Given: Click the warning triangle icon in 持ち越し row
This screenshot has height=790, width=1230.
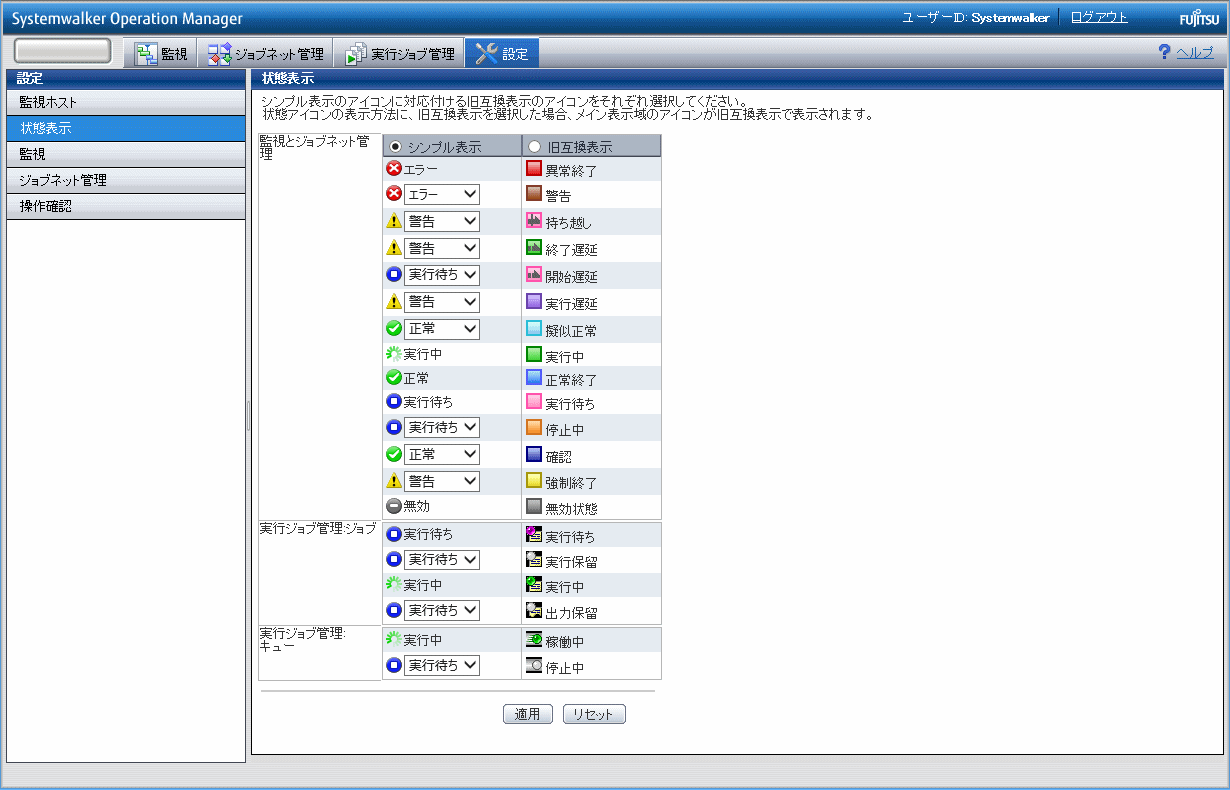Looking at the screenshot, I should tap(394, 221).
